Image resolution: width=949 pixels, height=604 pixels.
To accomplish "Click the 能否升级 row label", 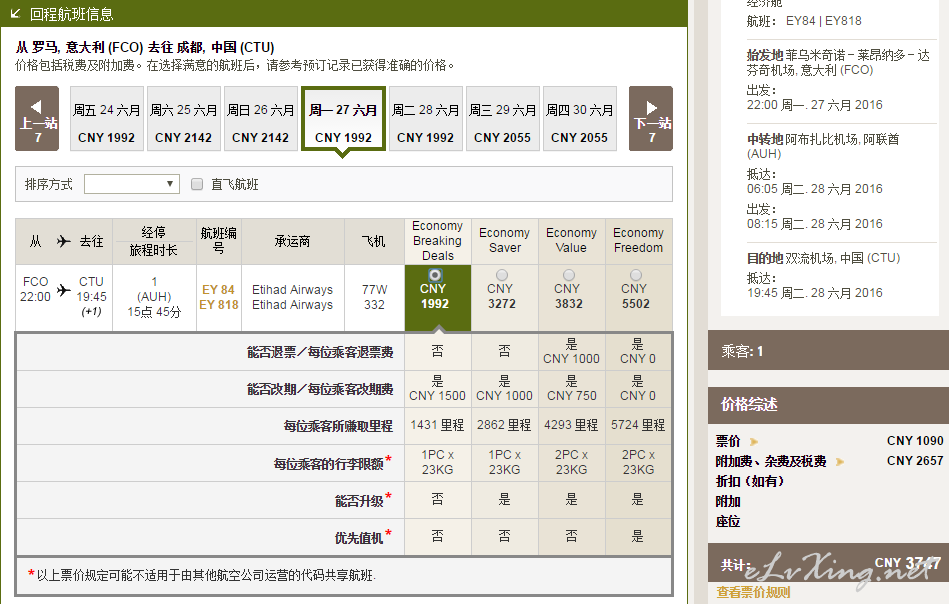I will [359, 501].
